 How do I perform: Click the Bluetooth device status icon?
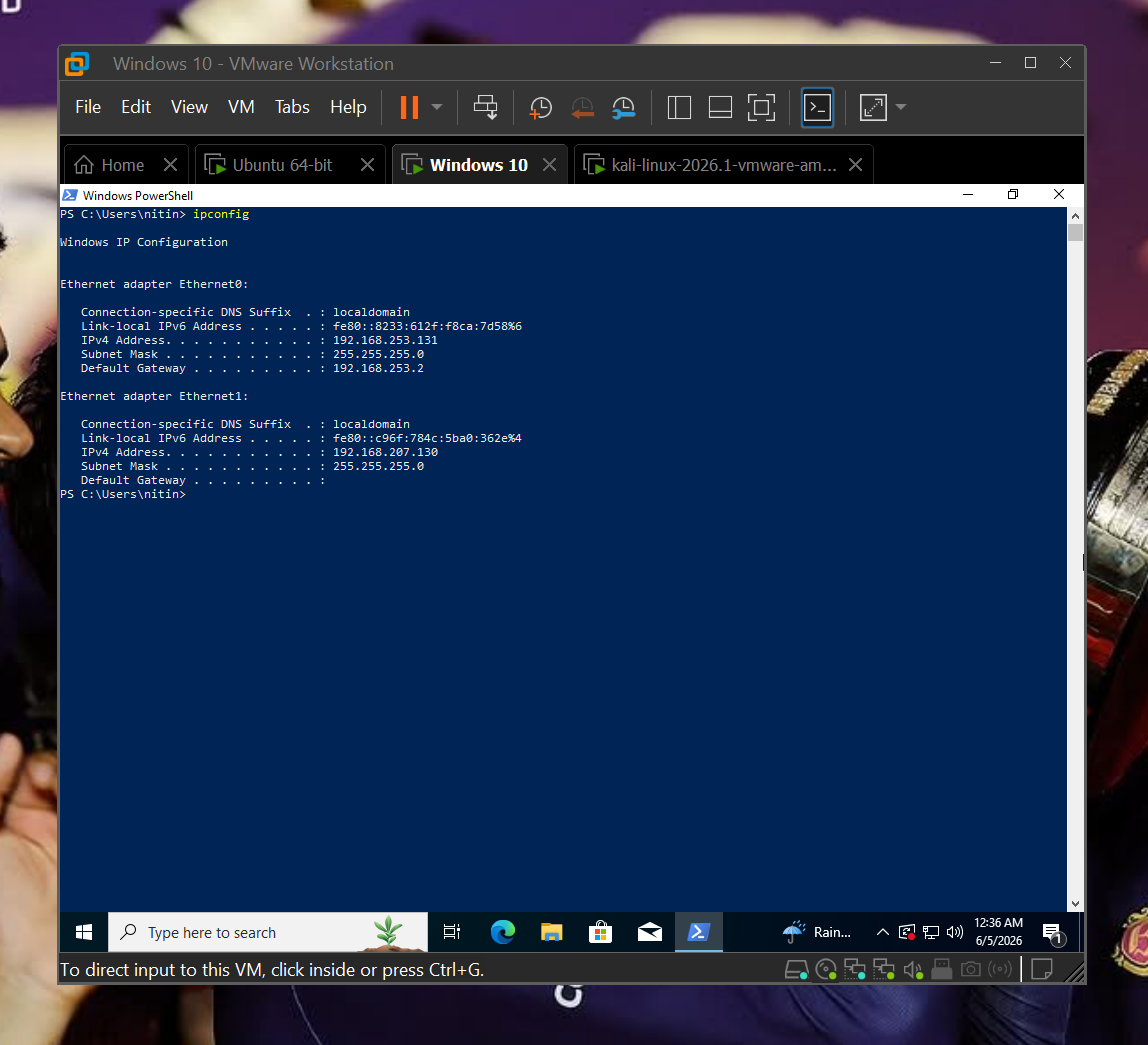pyautogui.click(x=1000, y=970)
